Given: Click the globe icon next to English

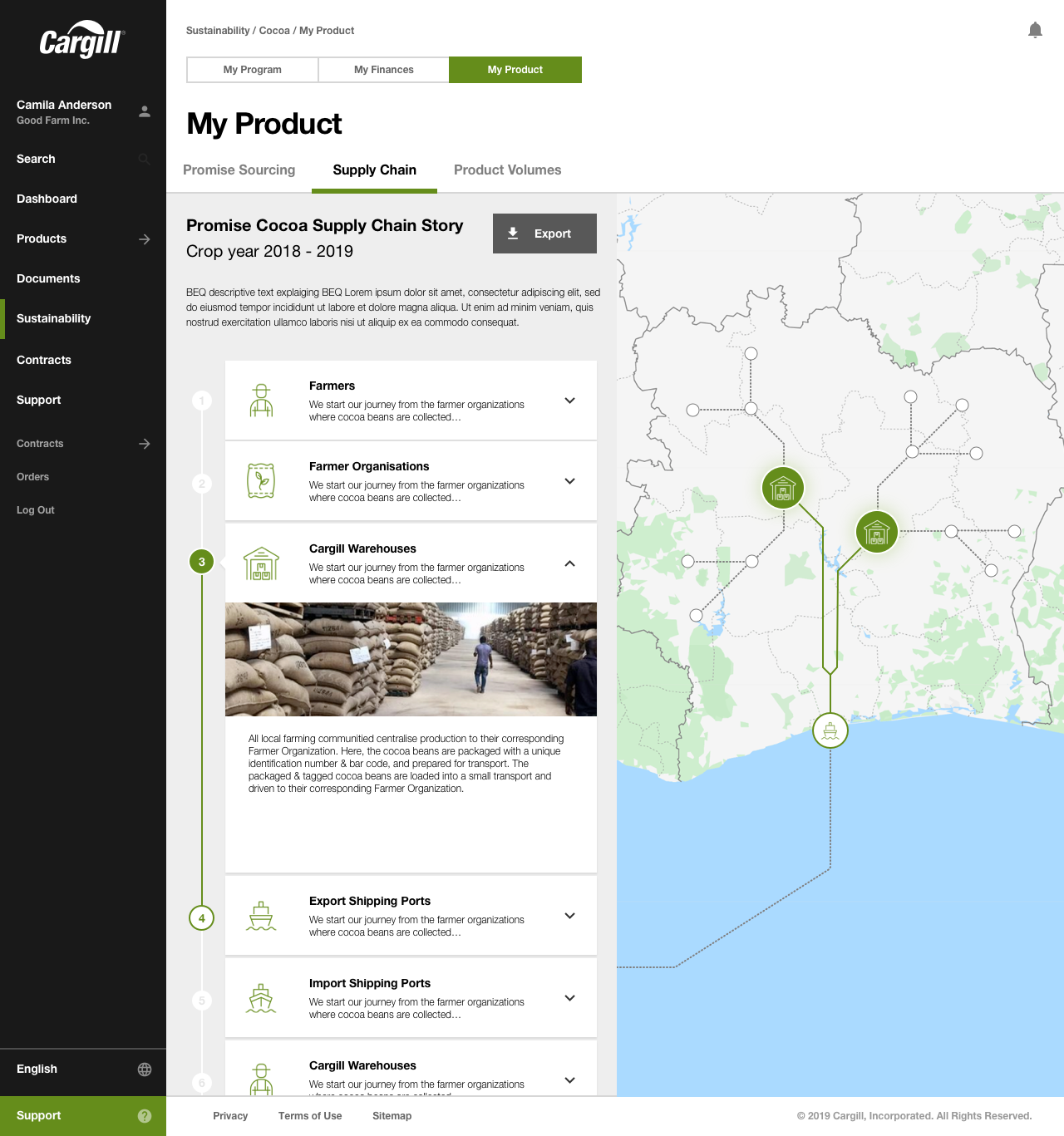Looking at the screenshot, I should coord(145,1070).
